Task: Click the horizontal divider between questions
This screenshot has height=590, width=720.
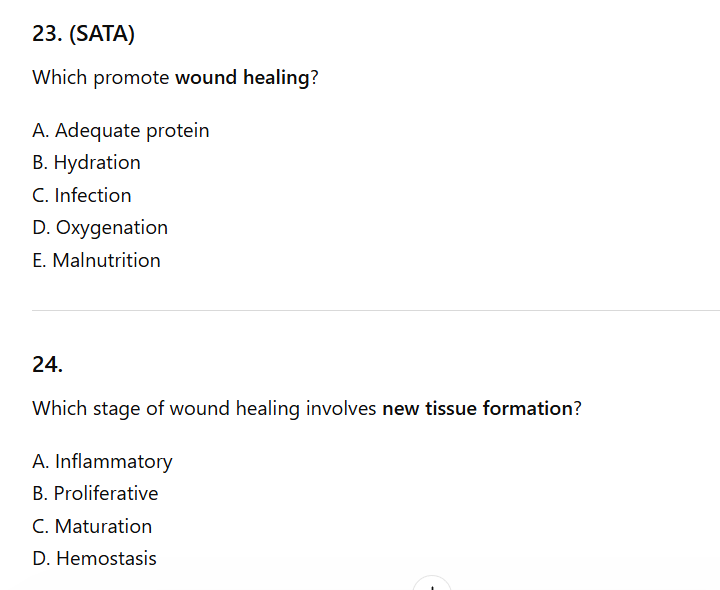Action: tap(375, 310)
